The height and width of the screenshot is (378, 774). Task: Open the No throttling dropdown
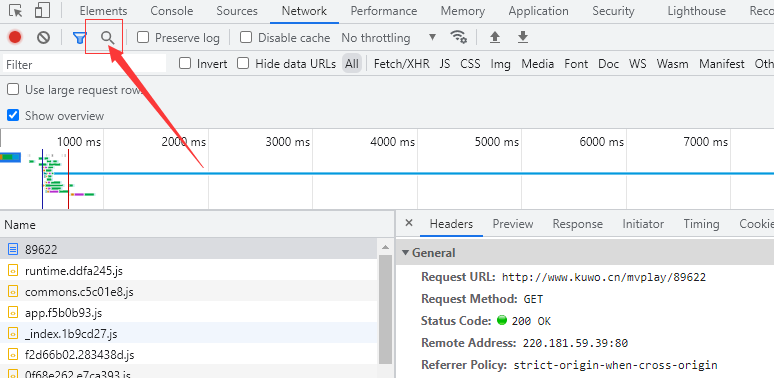click(x=389, y=38)
